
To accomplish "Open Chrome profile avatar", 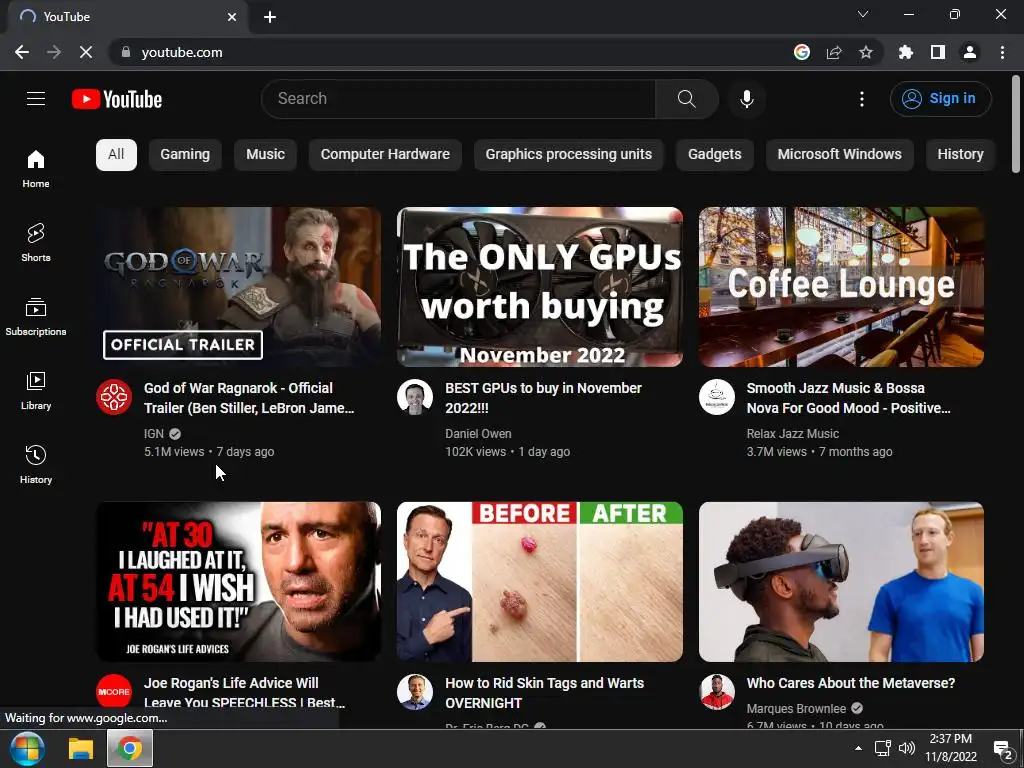I will (970, 52).
